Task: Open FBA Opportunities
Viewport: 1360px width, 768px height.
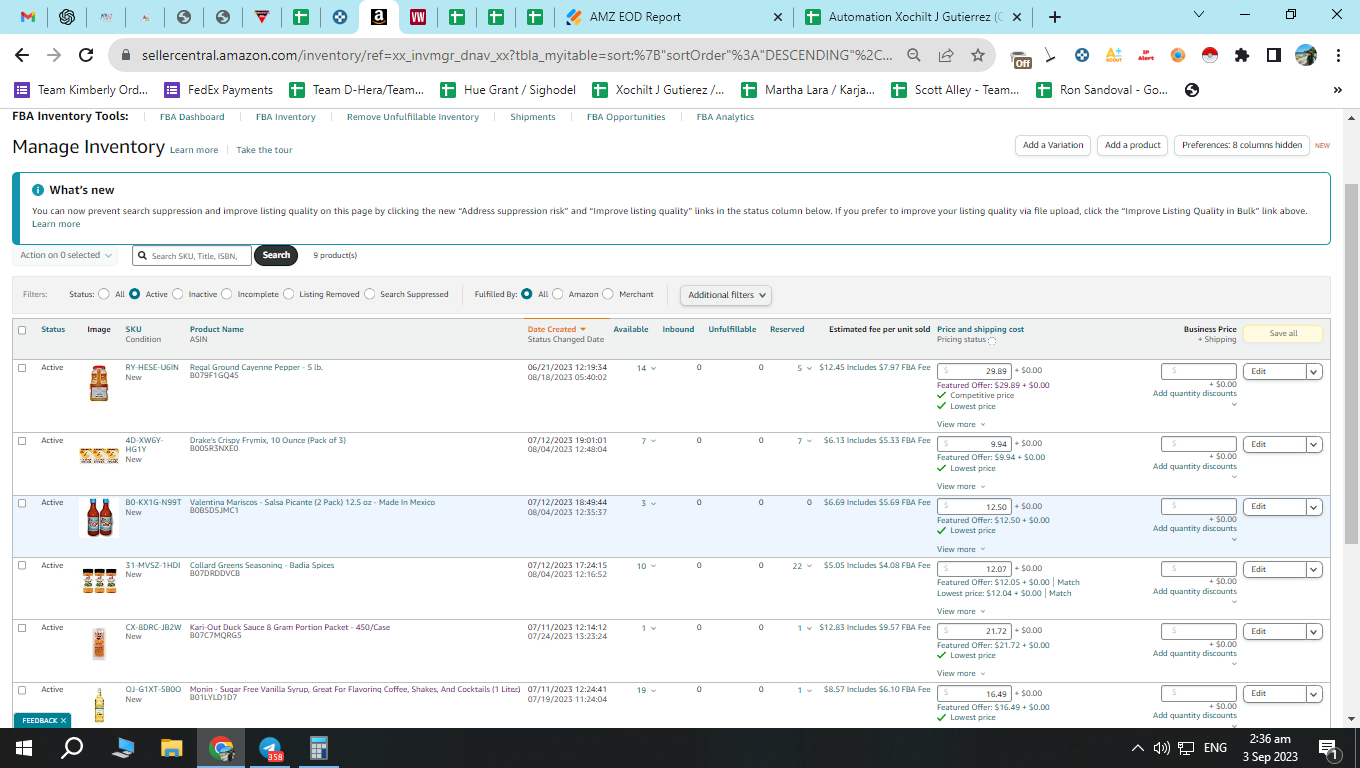Action: click(626, 117)
